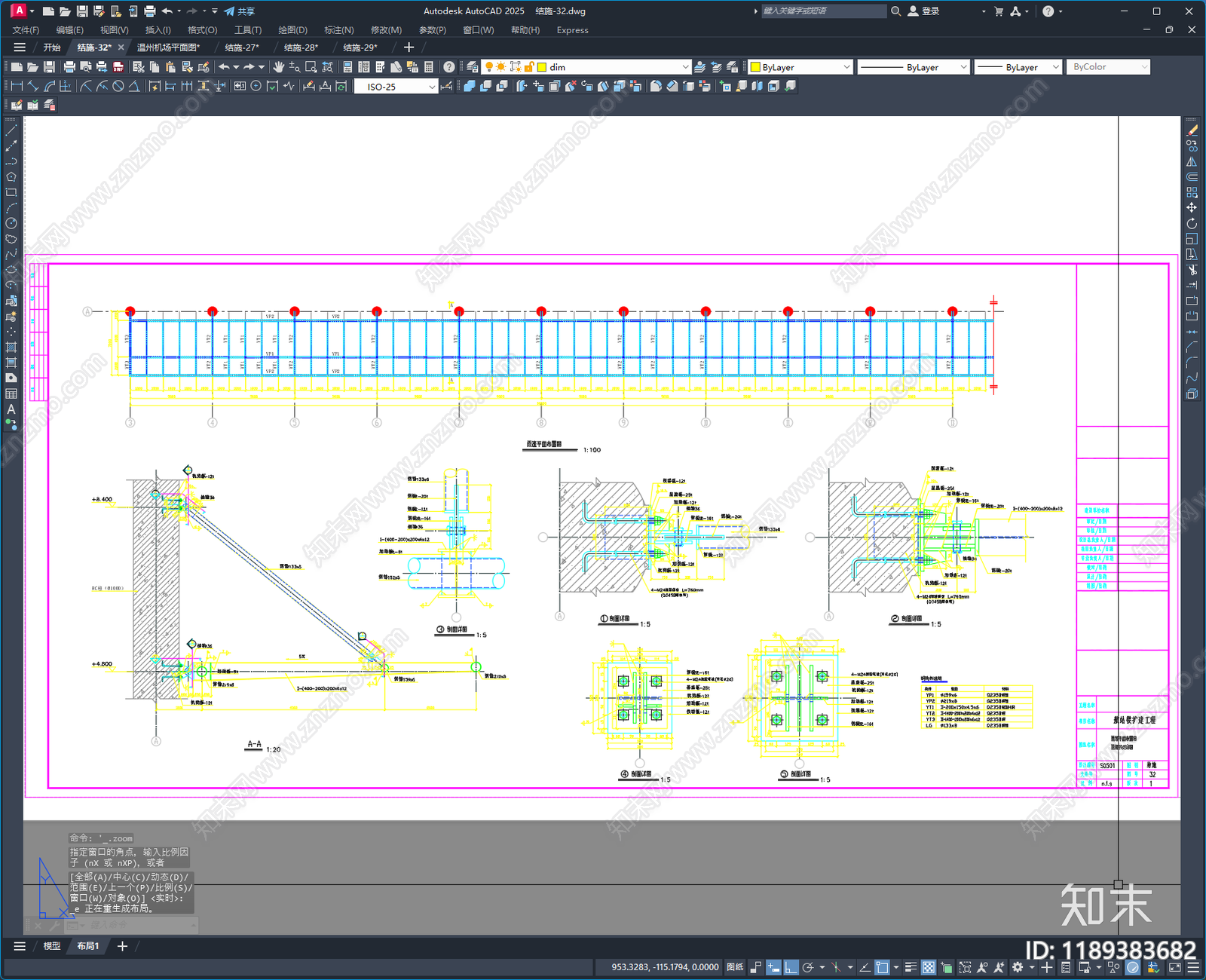Add a new layout with plus button
The height and width of the screenshot is (980, 1206).
[x=122, y=946]
